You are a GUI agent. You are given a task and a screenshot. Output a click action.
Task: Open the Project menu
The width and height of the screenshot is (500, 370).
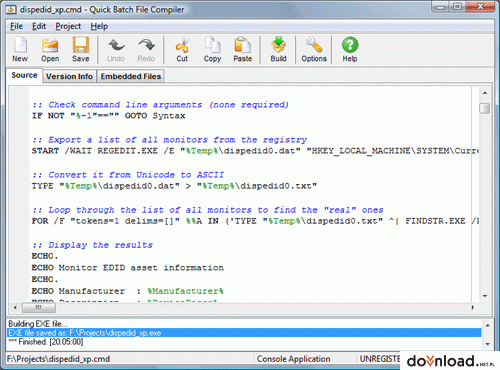point(68,26)
